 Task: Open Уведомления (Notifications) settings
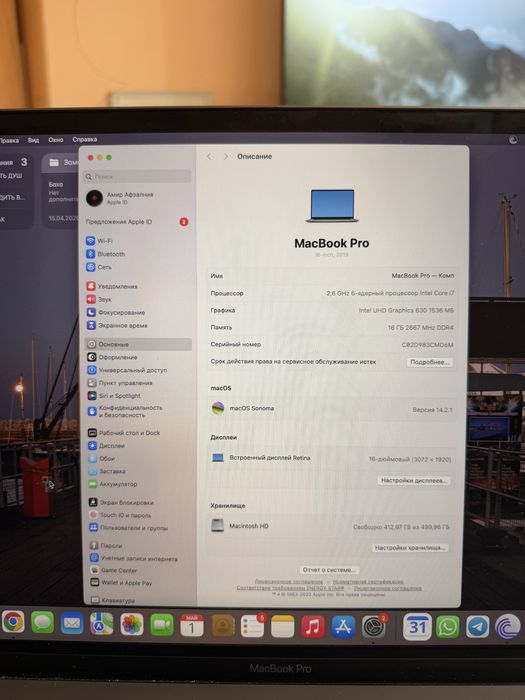(112, 286)
